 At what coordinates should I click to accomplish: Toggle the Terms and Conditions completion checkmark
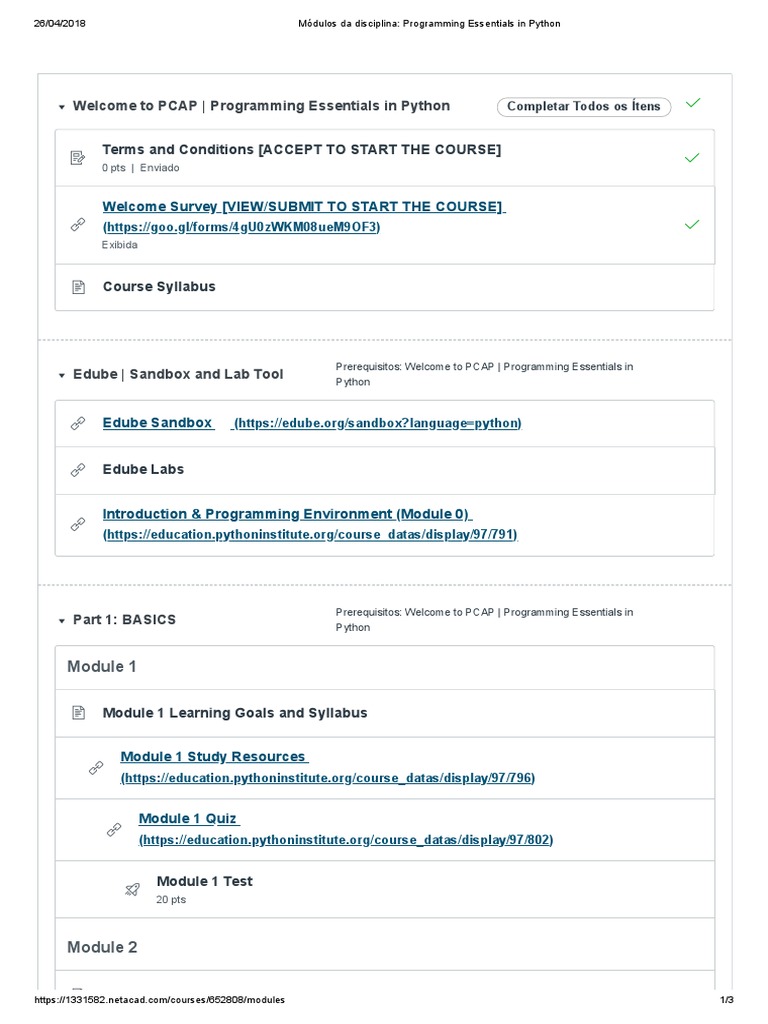(692, 158)
